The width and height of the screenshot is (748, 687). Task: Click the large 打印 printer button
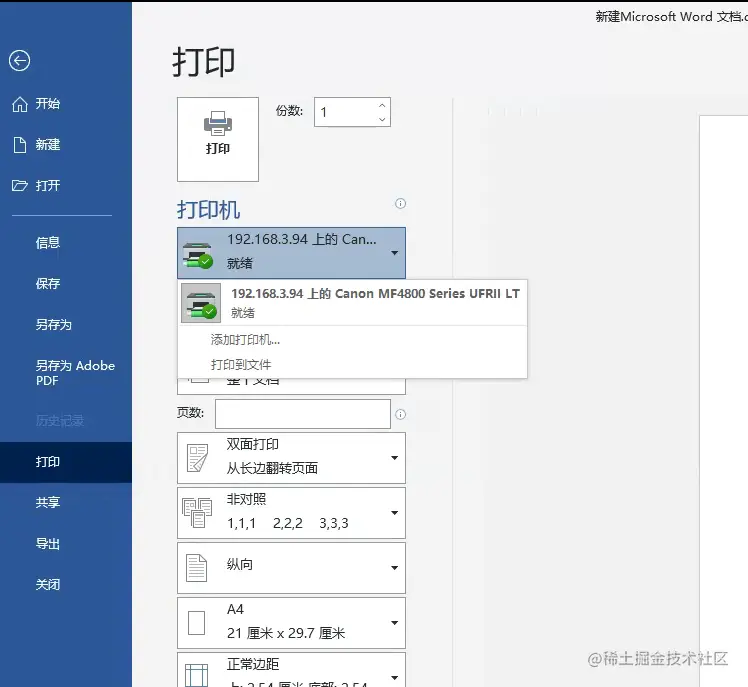(x=218, y=139)
